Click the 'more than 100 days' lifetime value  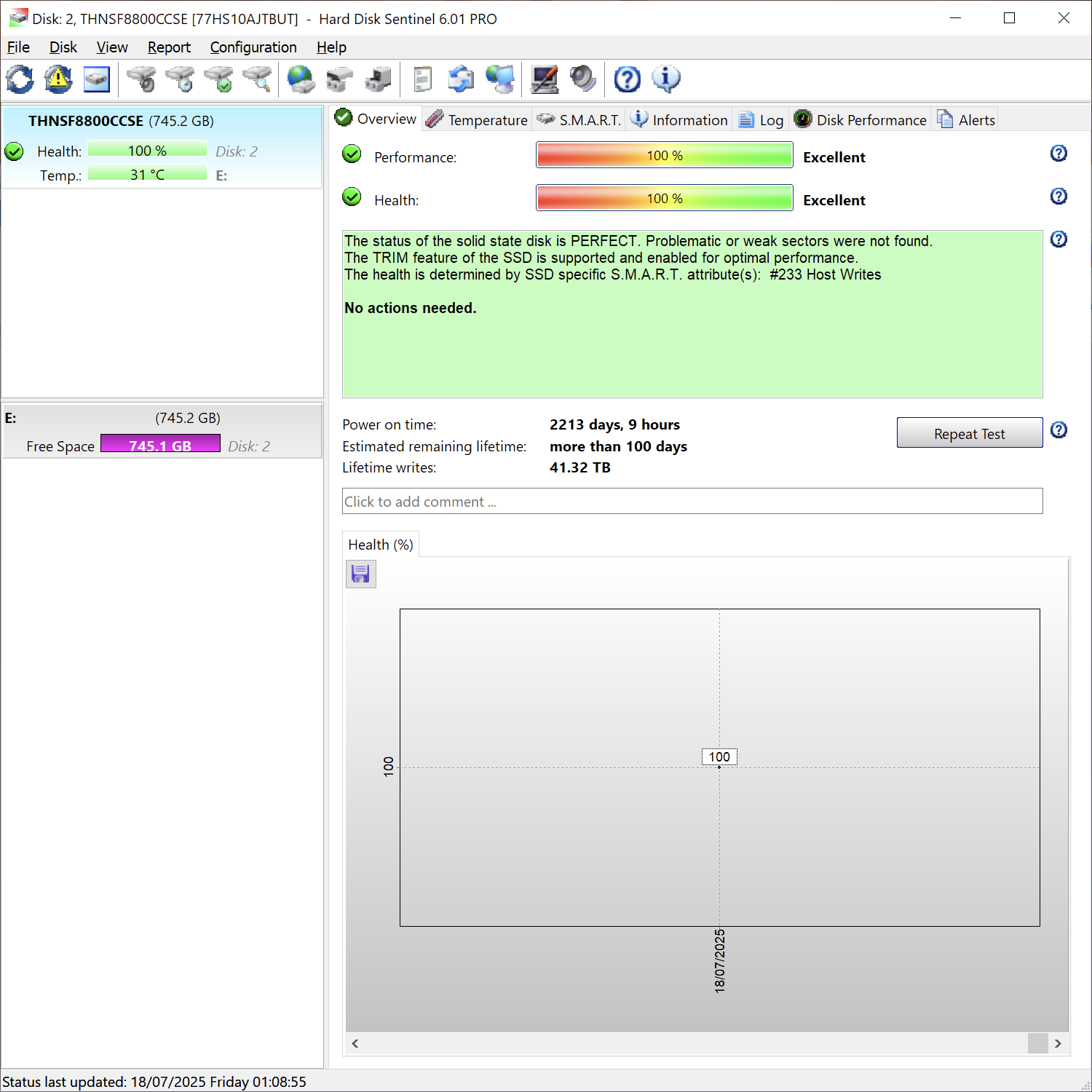pyautogui.click(x=618, y=446)
